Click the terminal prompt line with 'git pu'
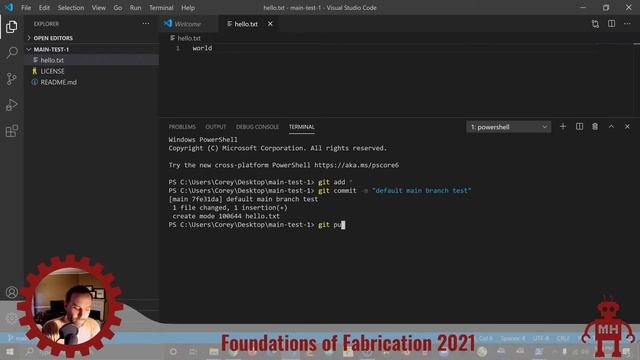 tap(257, 225)
